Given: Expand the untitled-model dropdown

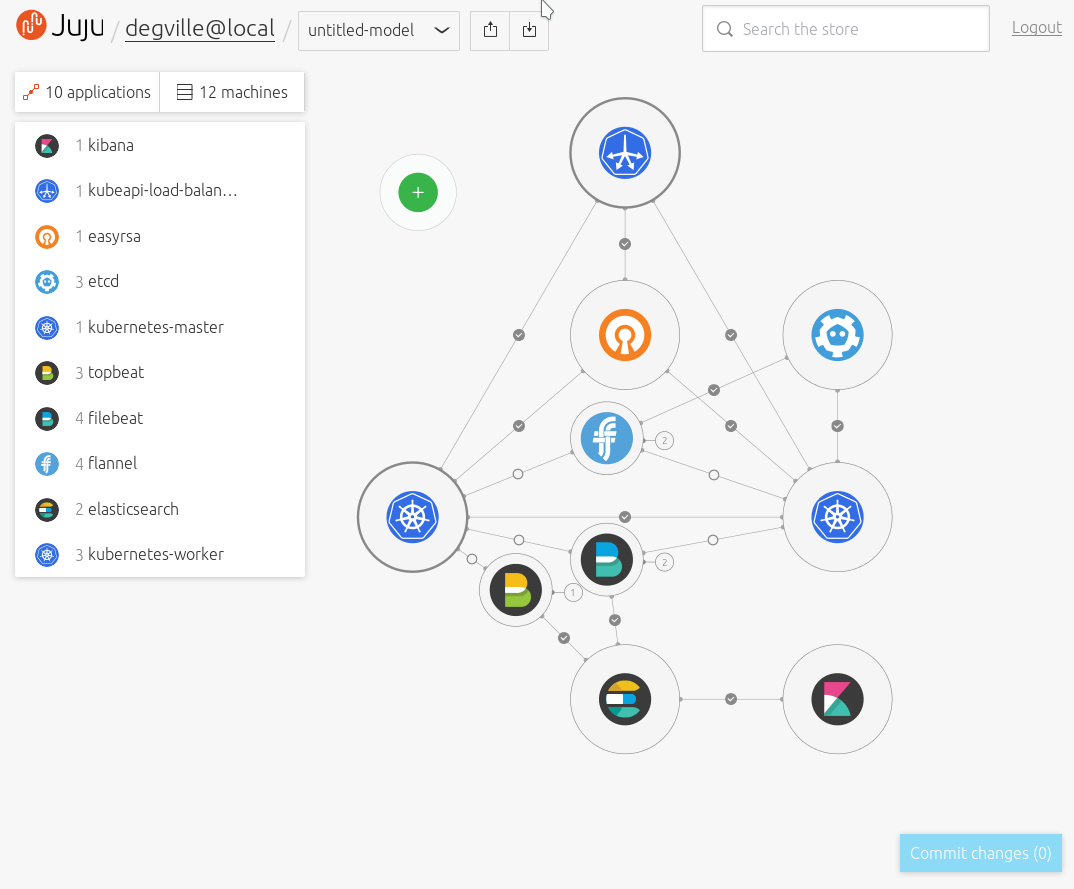Looking at the screenshot, I should [379, 30].
